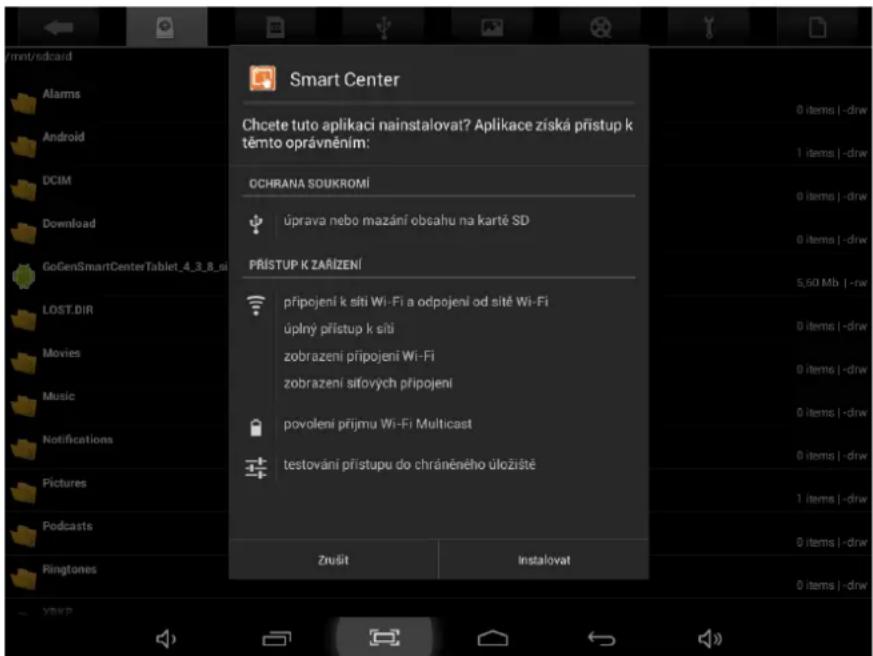Select the pictures tab icon
This screenshot has height=656, width=873.
coord(492,27)
